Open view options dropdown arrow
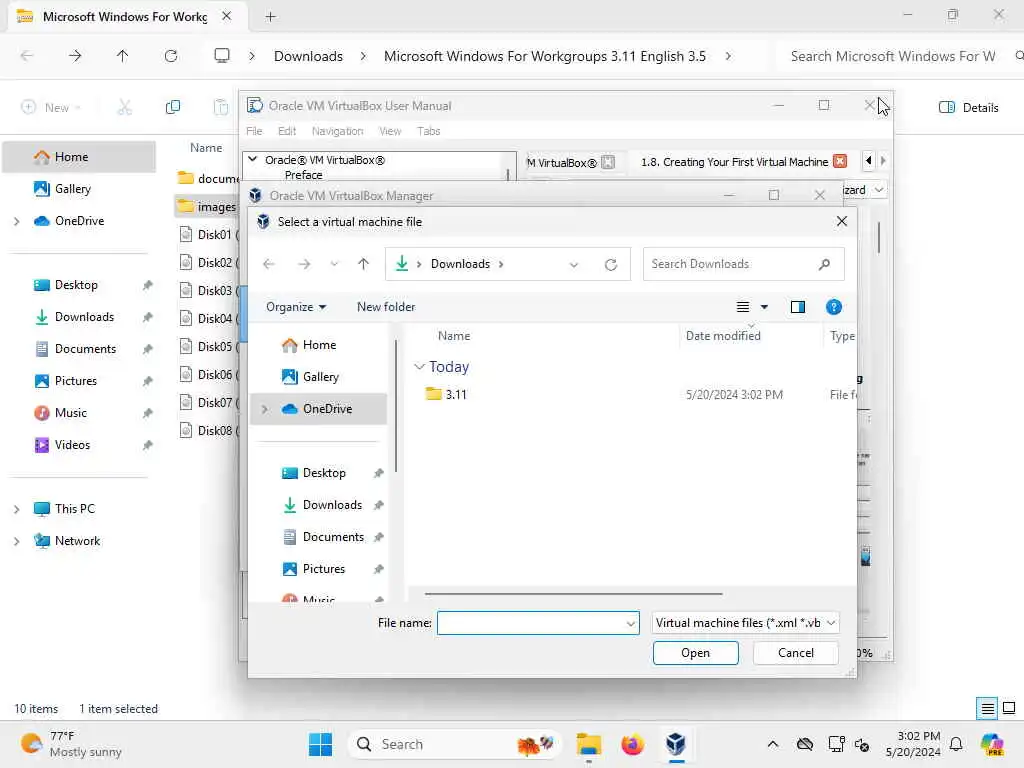The width and height of the screenshot is (1024, 768). point(764,307)
